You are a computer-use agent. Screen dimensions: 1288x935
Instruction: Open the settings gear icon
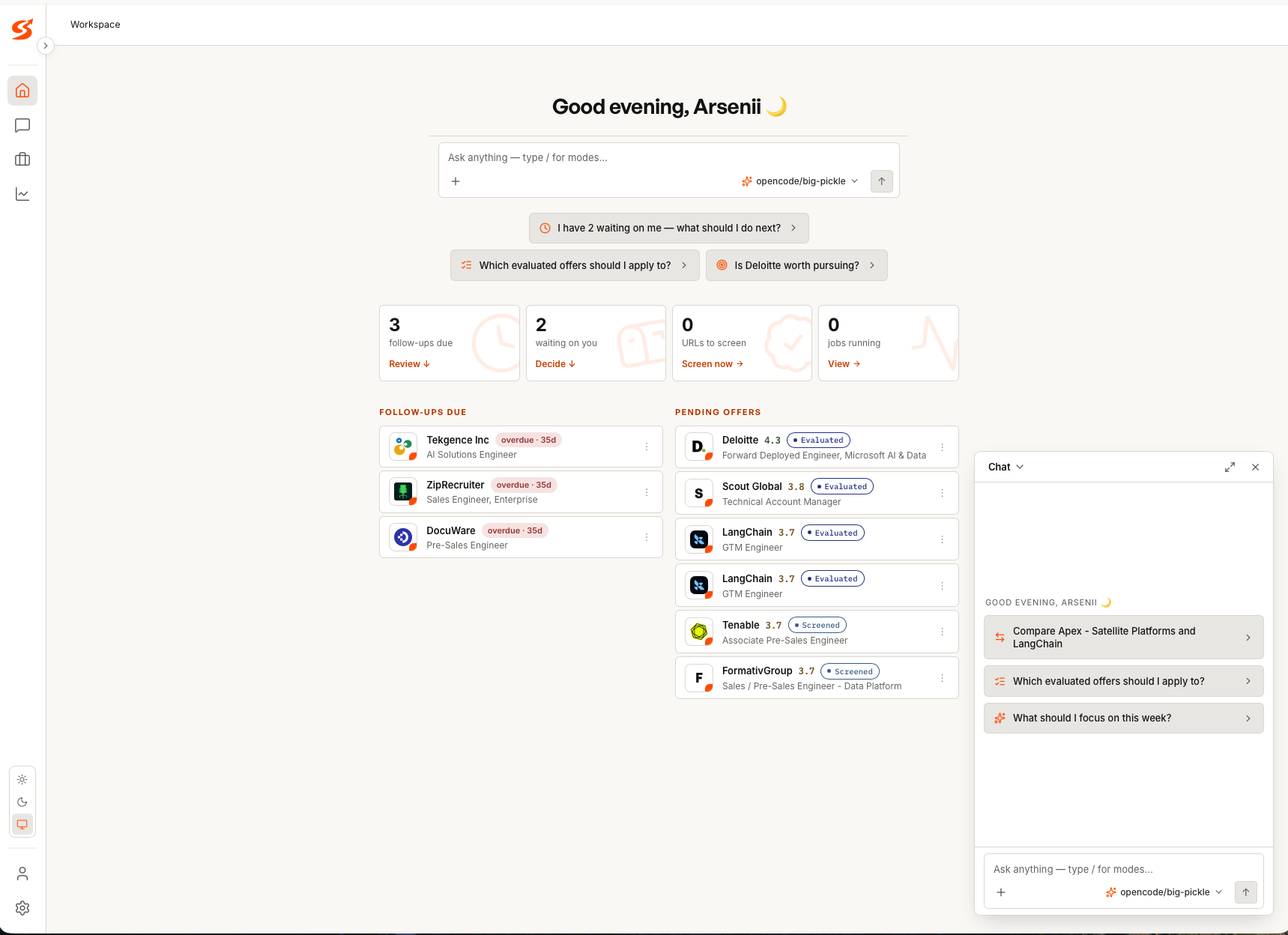(x=22, y=908)
